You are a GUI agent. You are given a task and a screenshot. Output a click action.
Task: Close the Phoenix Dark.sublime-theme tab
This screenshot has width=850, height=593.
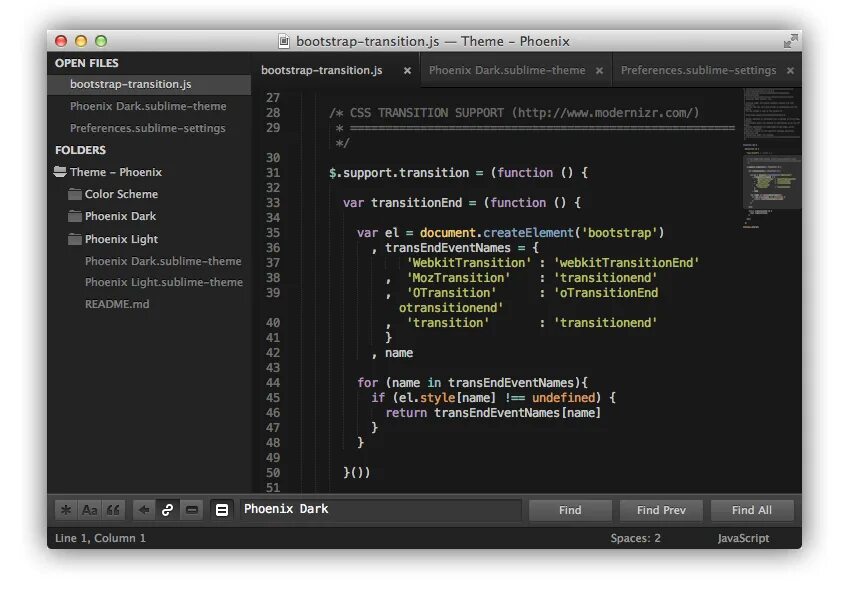599,70
